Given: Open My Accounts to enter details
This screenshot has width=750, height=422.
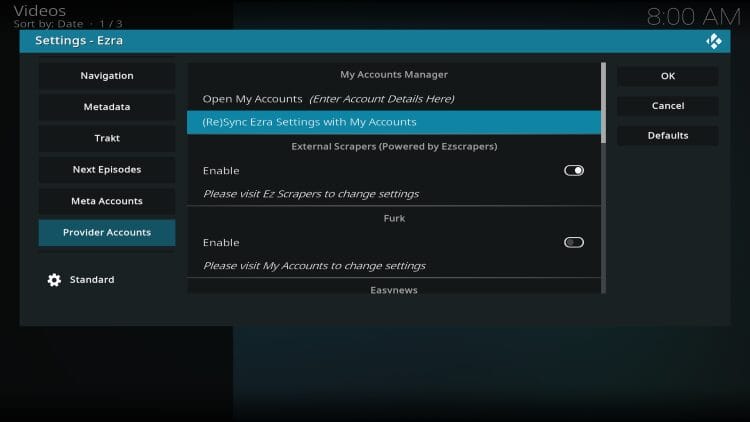Looking at the screenshot, I should [x=394, y=99].
